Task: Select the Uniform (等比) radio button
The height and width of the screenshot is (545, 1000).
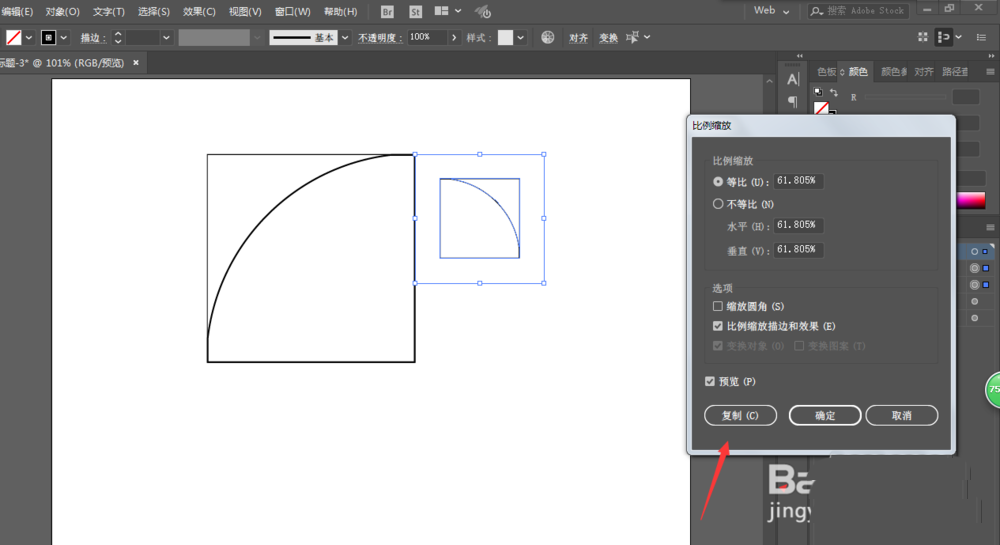Action: coord(718,182)
